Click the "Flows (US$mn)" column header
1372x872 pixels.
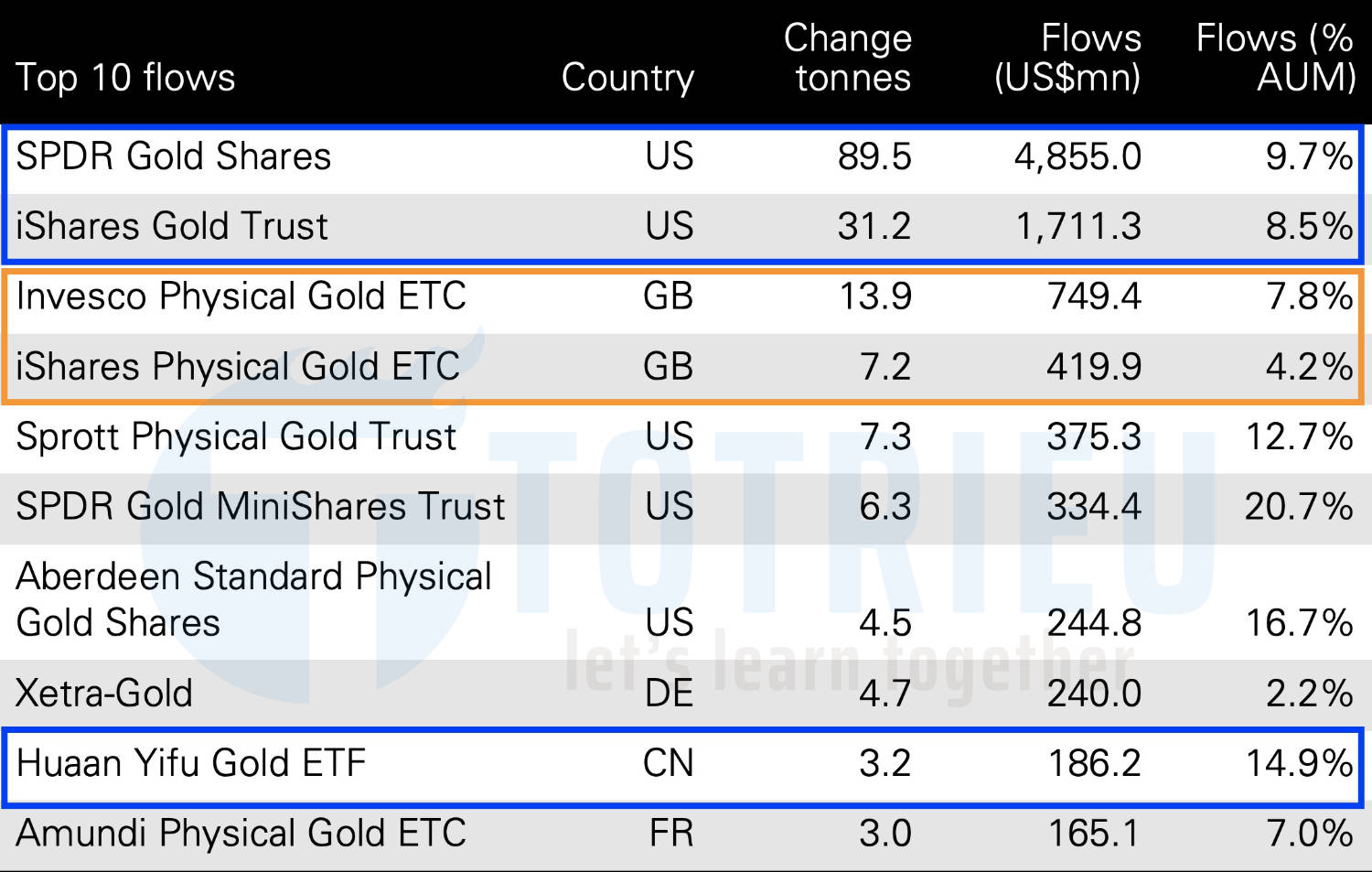click(x=1067, y=58)
